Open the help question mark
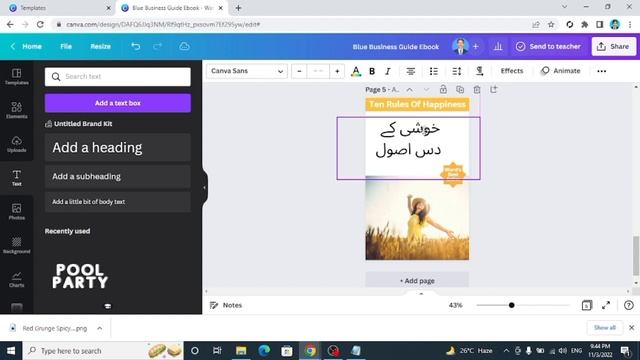Image resolution: width=640 pixels, height=360 pixels. 629,305
